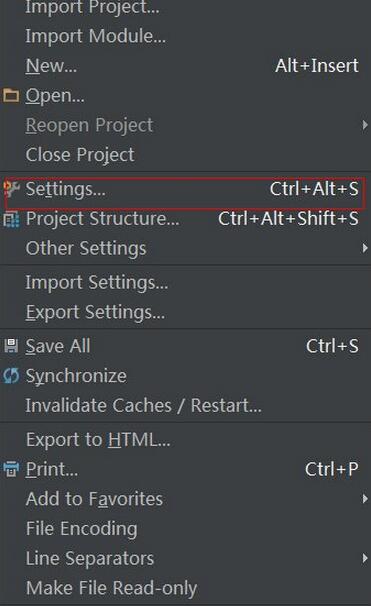371x606 pixels.
Task: Choose Export Settings entry
Action: pyautogui.click(x=95, y=312)
